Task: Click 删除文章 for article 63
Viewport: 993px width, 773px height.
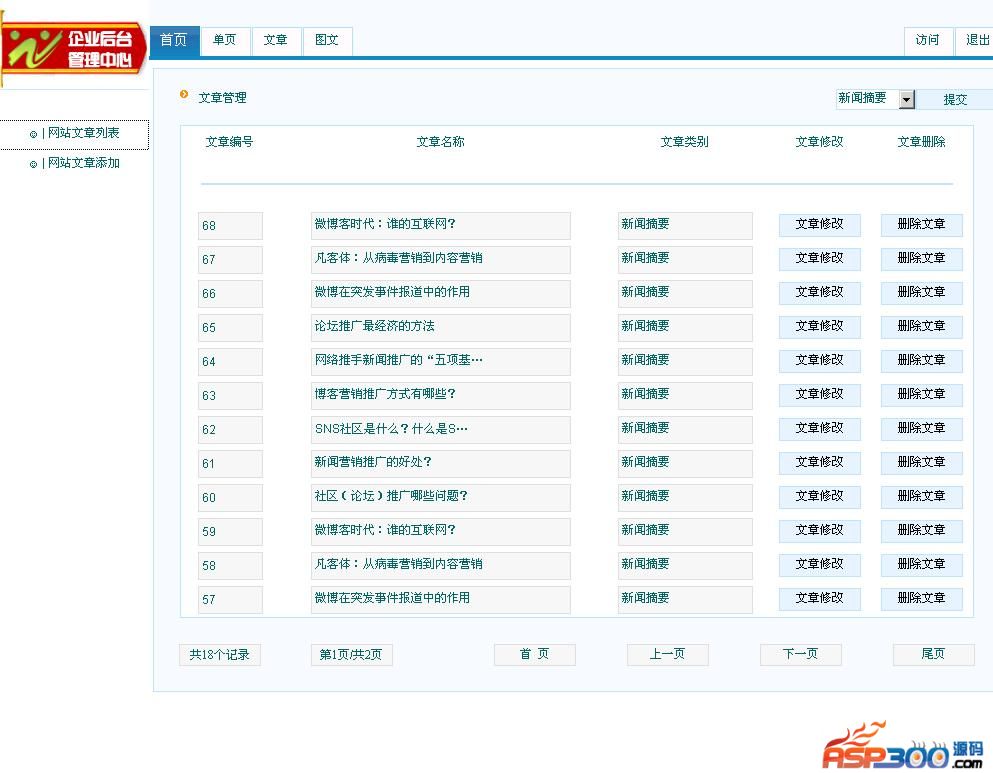Action: (921, 395)
